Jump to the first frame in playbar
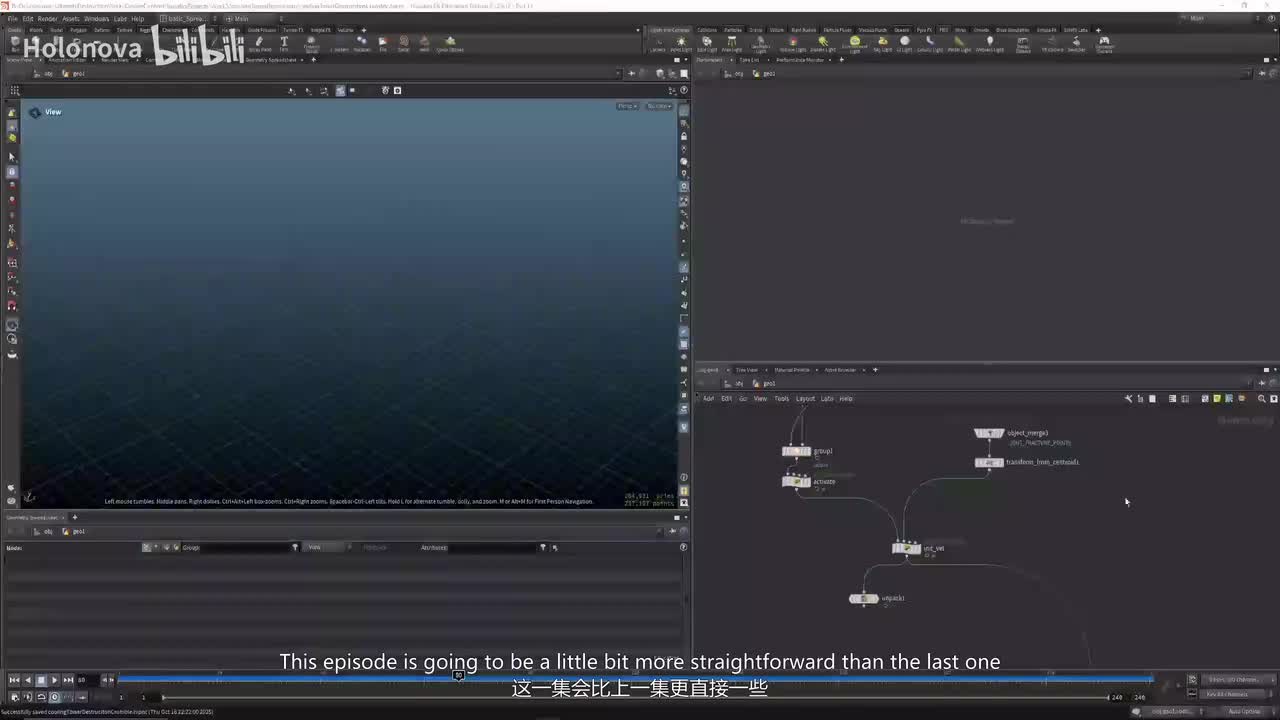 pos(14,680)
